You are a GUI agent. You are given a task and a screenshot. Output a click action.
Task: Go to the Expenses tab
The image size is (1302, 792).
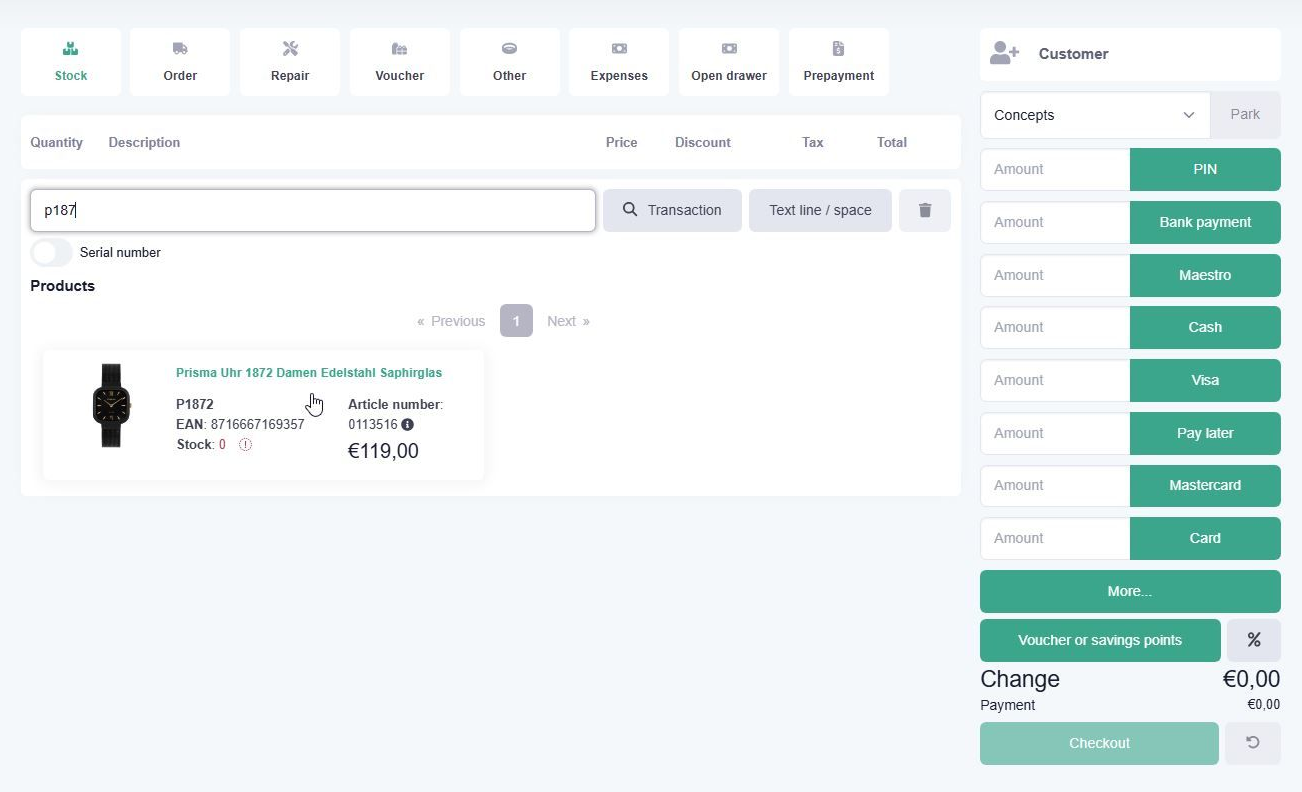tap(619, 62)
